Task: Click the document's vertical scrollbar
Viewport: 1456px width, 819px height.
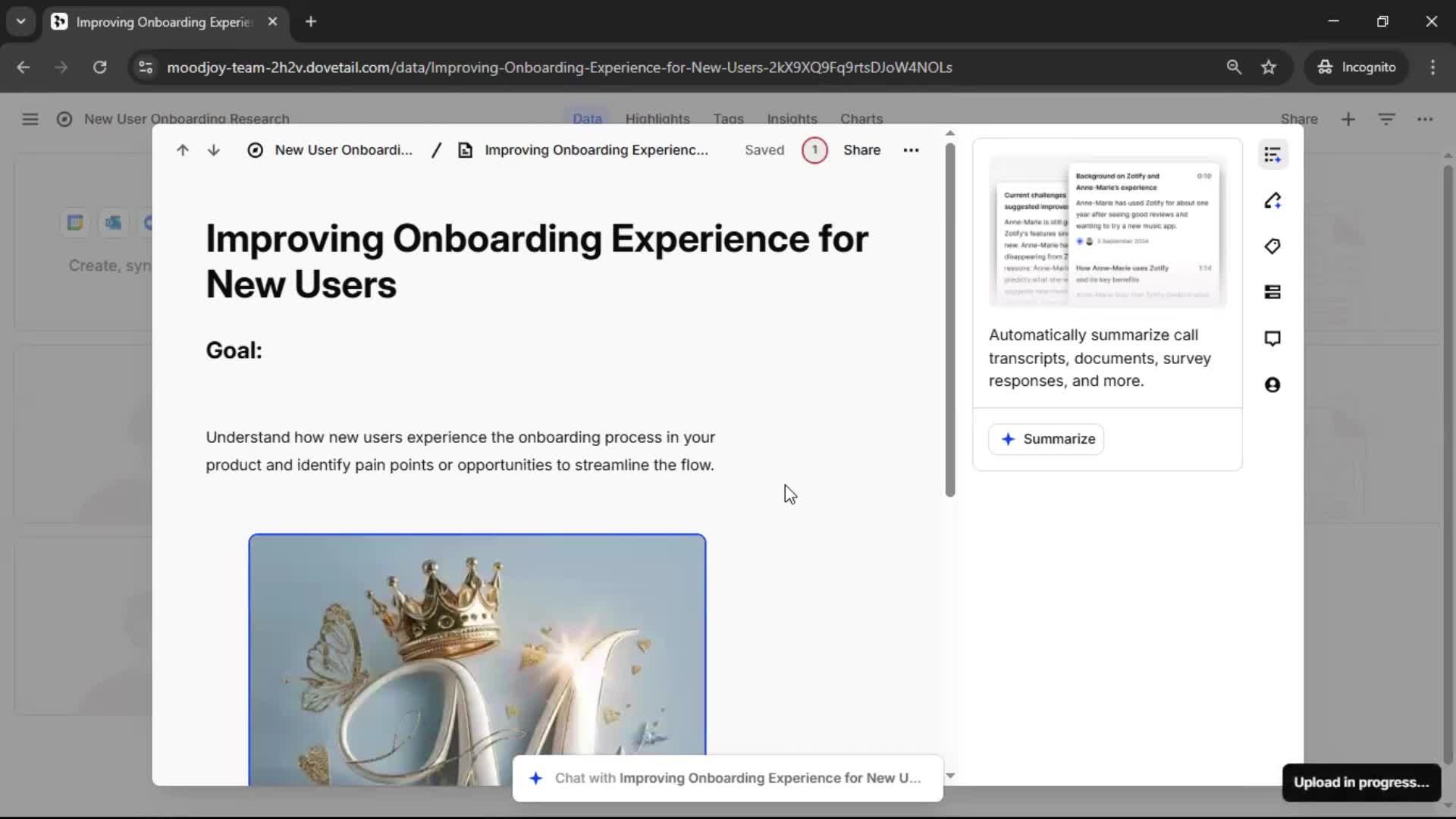Action: click(x=949, y=318)
